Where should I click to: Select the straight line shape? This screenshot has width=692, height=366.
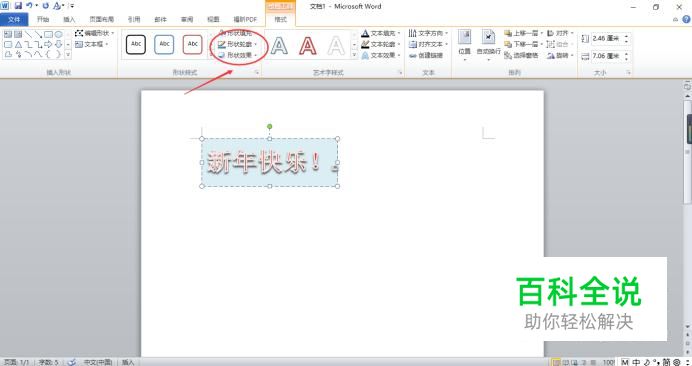(28, 34)
